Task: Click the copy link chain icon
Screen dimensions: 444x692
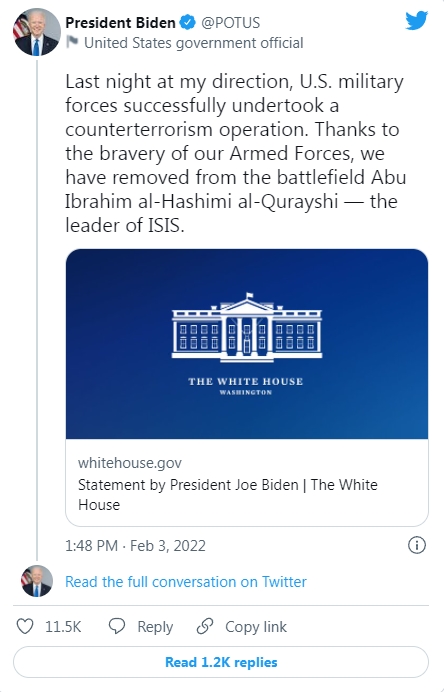Action: [205, 627]
